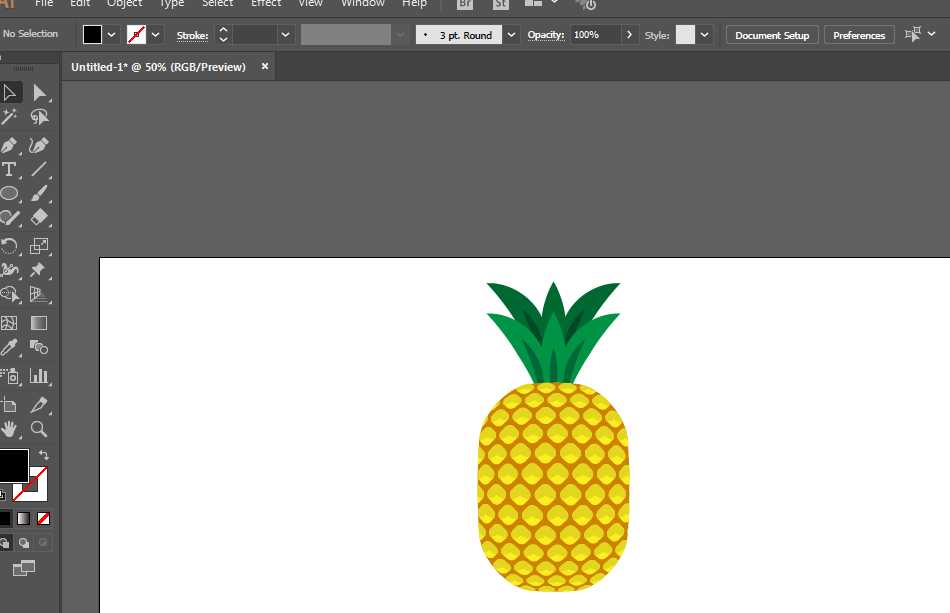Expand the stroke weight dropdown

pyautogui.click(x=285, y=35)
